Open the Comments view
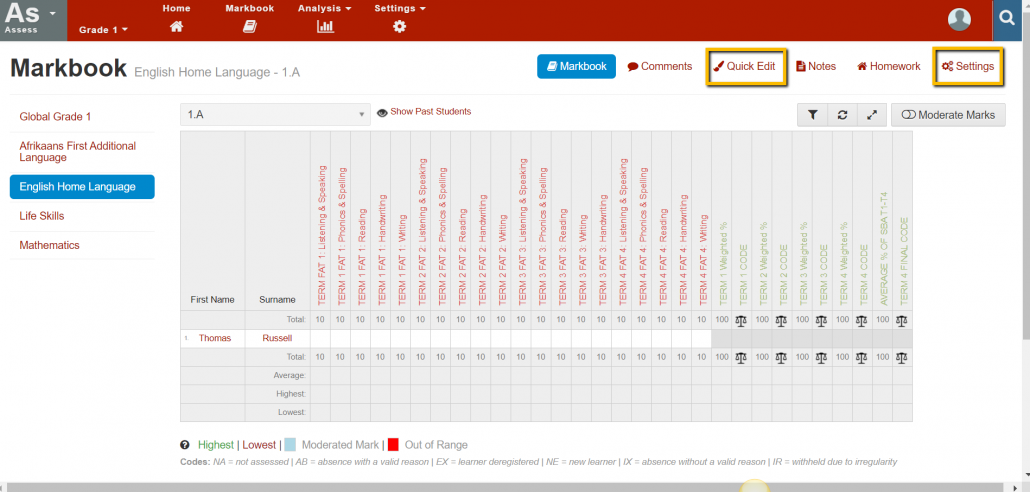 click(x=659, y=66)
